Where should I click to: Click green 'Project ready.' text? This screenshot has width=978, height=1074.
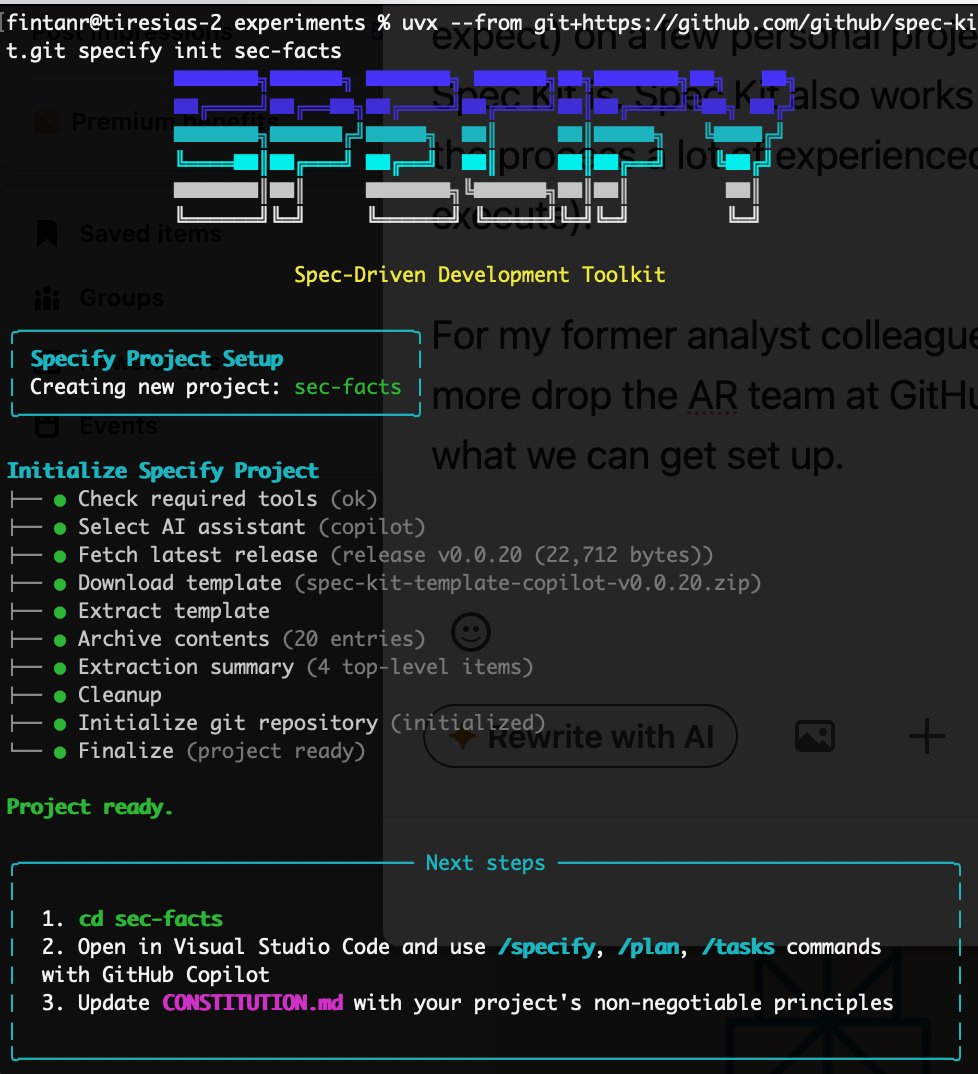coord(90,808)
